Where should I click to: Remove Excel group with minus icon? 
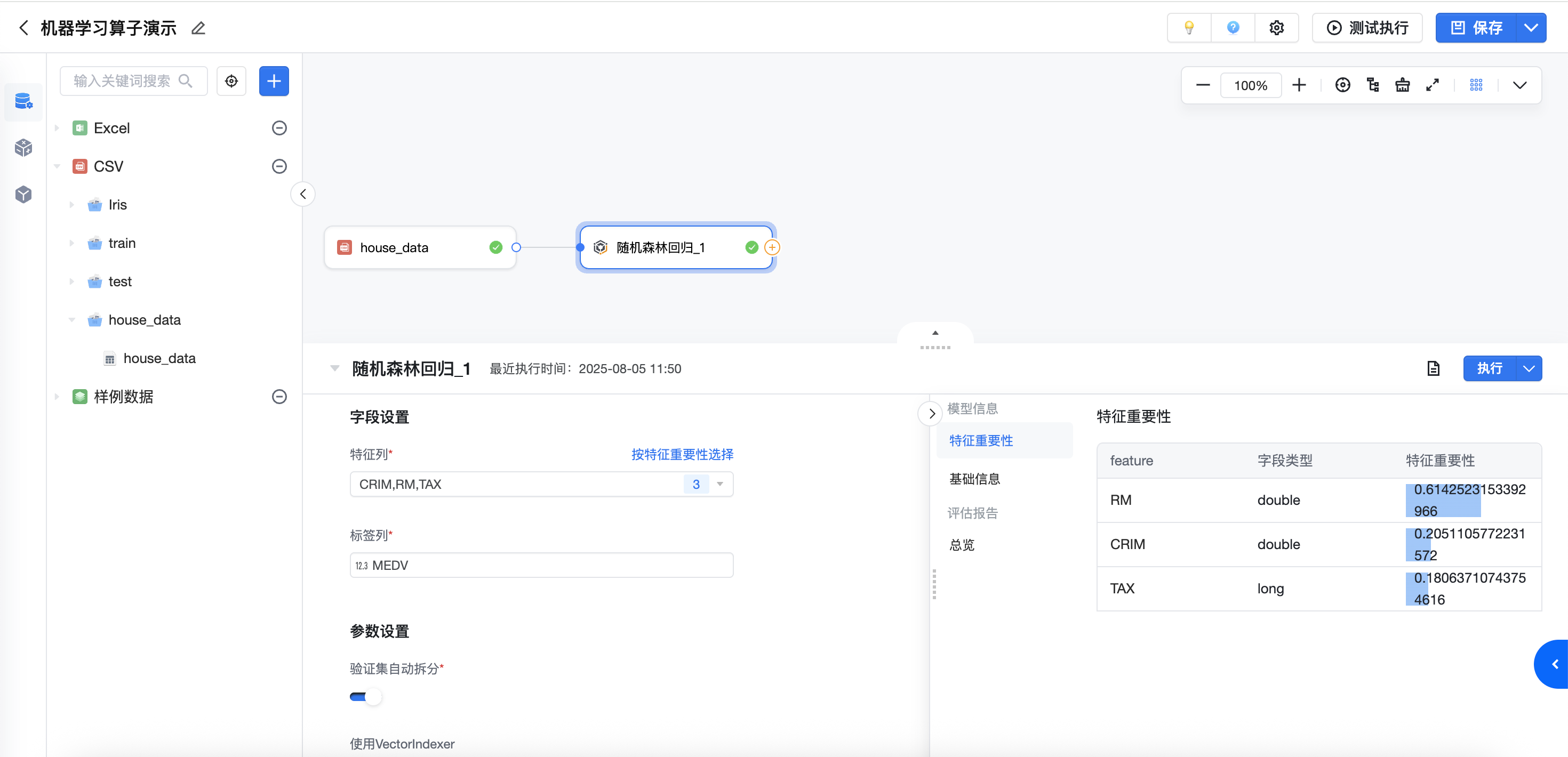click(x=279, y=128)
